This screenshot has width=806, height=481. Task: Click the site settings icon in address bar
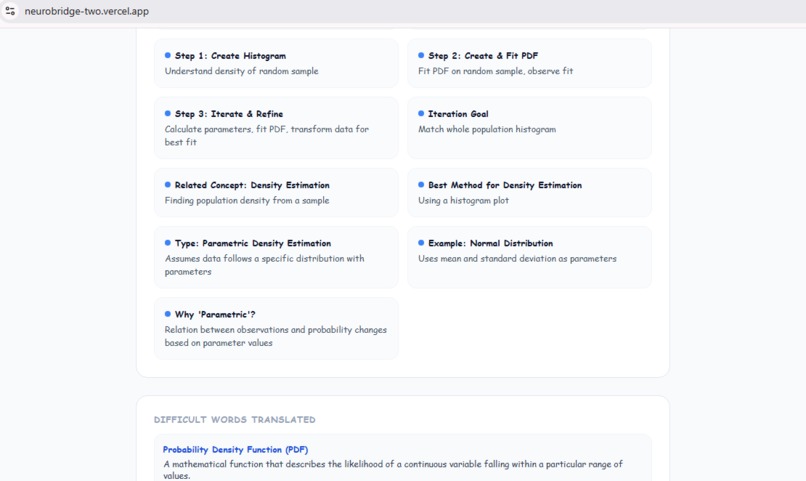10,11
